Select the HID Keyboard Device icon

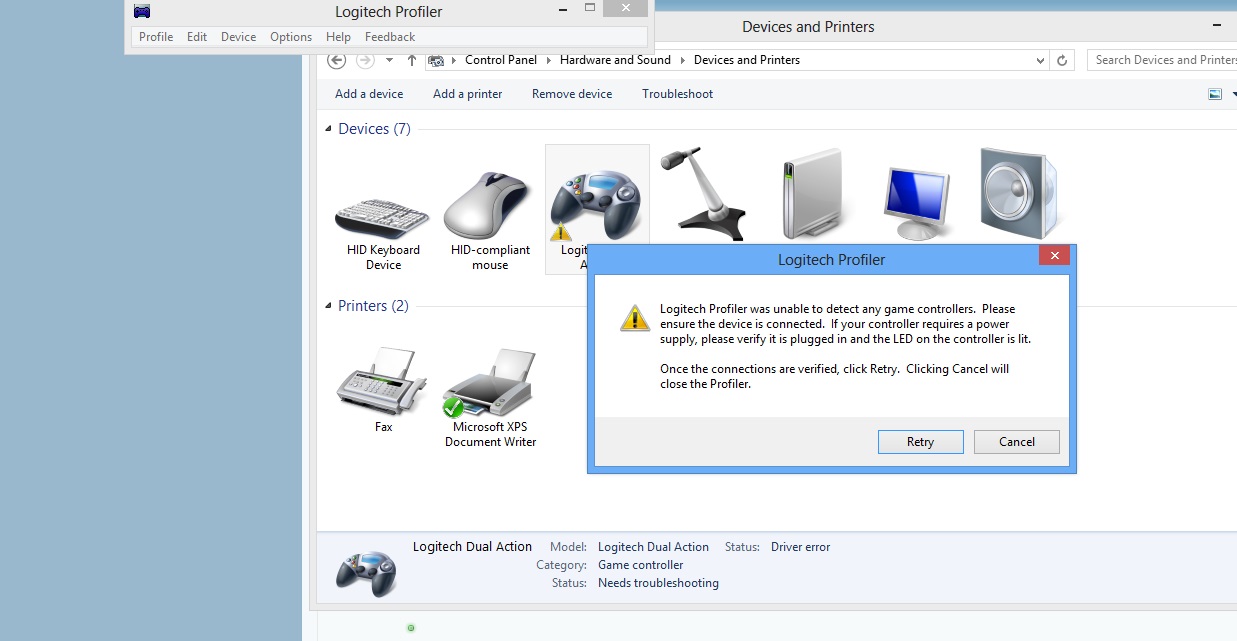(x=383, y=217)
